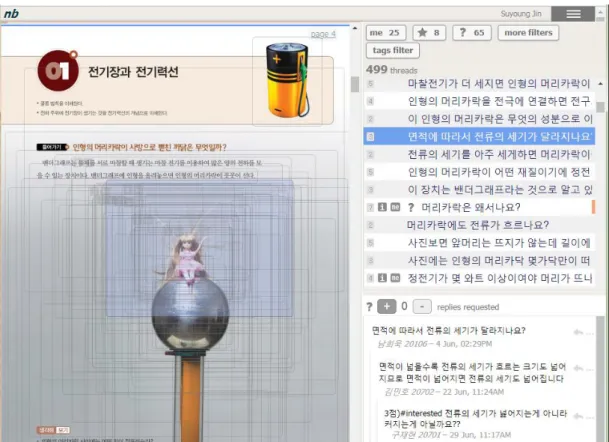Click the document pane scrollbar thumb

pos(355,84)
